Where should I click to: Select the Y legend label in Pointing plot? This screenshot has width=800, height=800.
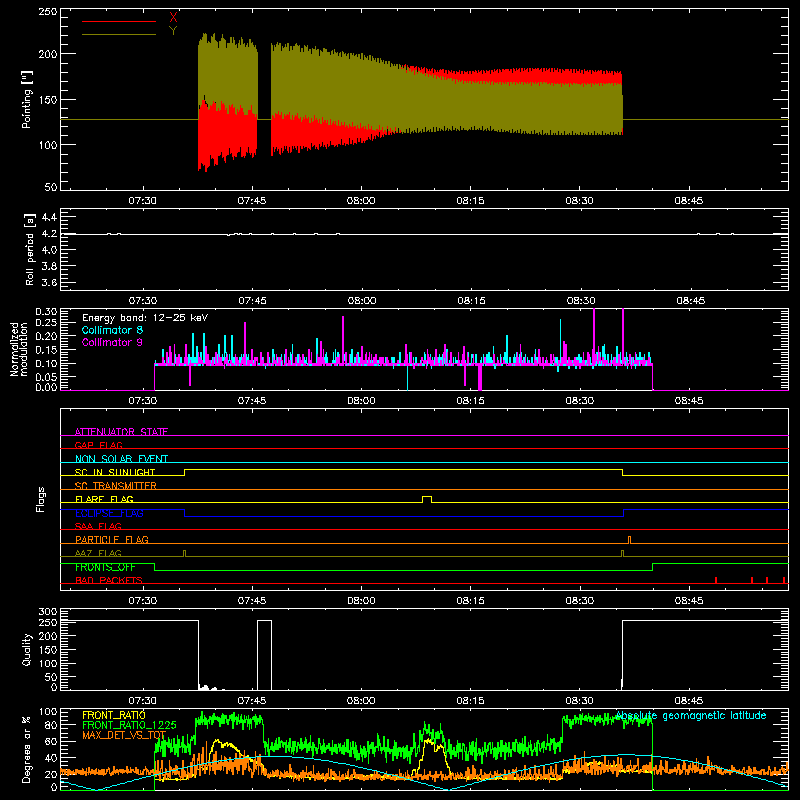coord(173,31)
